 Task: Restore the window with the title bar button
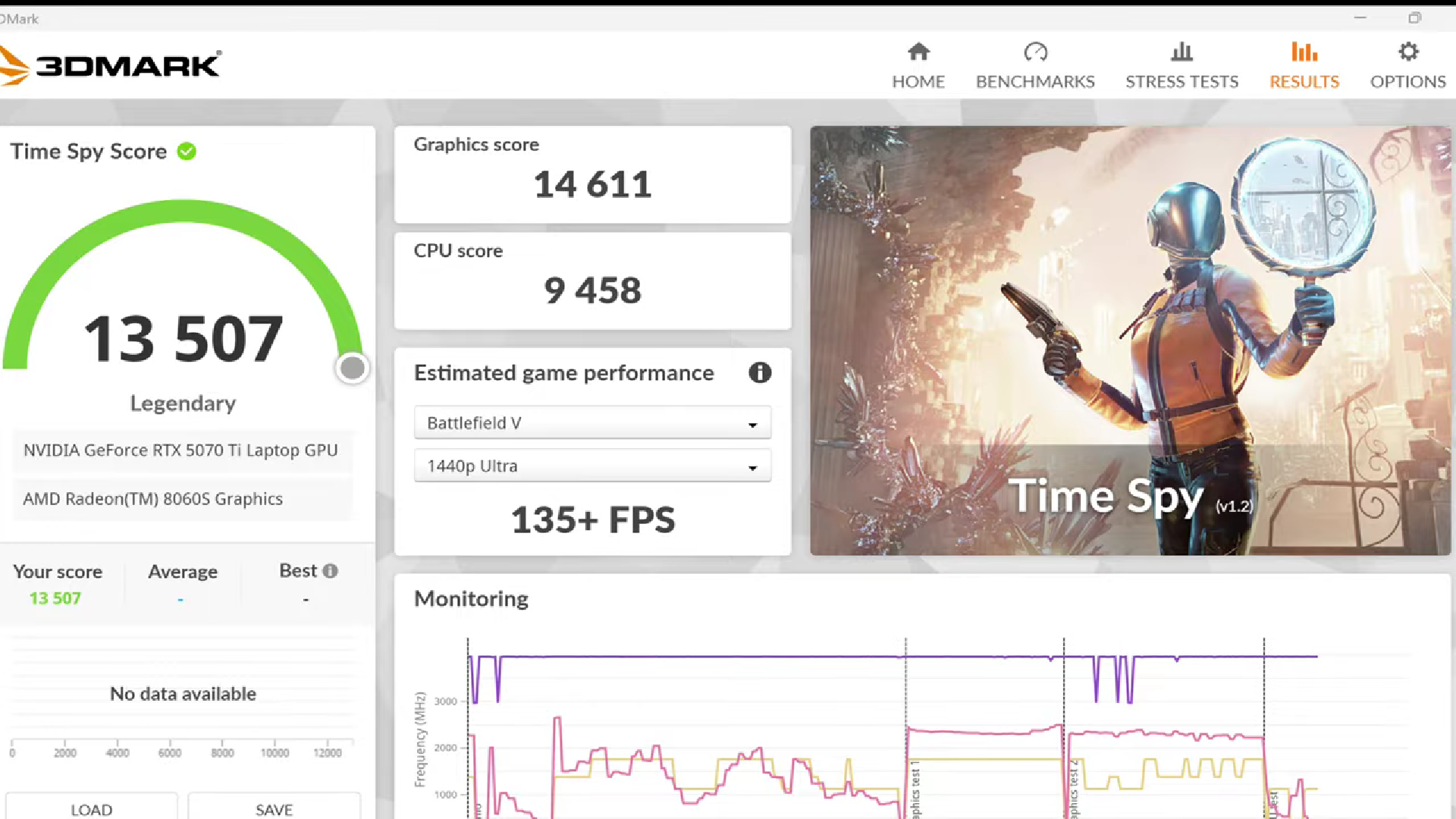1414,17
